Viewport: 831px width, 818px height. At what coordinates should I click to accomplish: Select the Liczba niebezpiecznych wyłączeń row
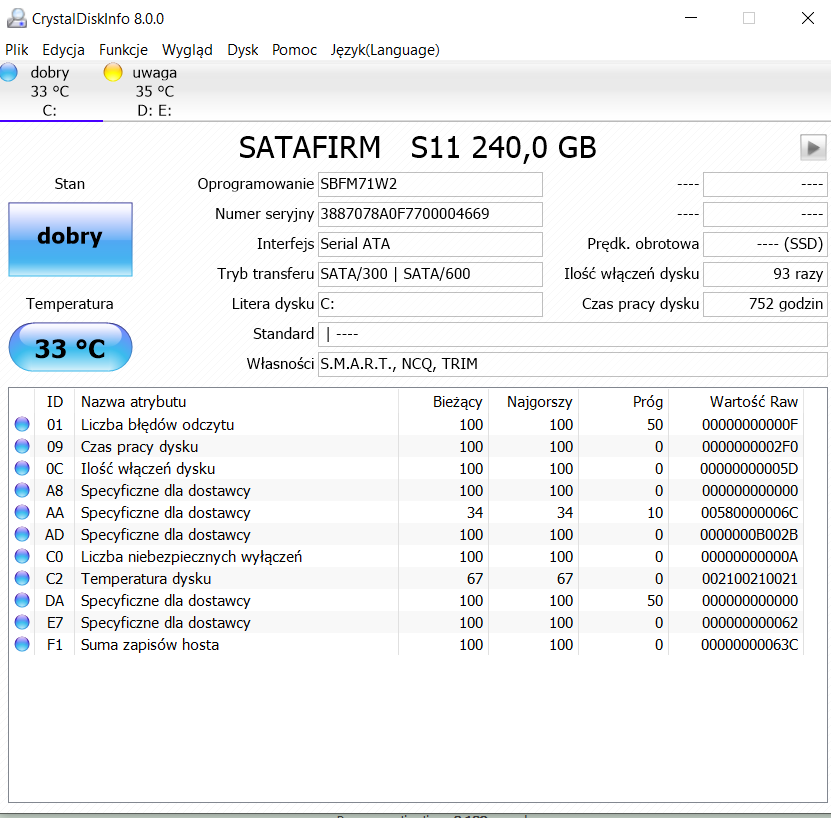pos(406,557)
